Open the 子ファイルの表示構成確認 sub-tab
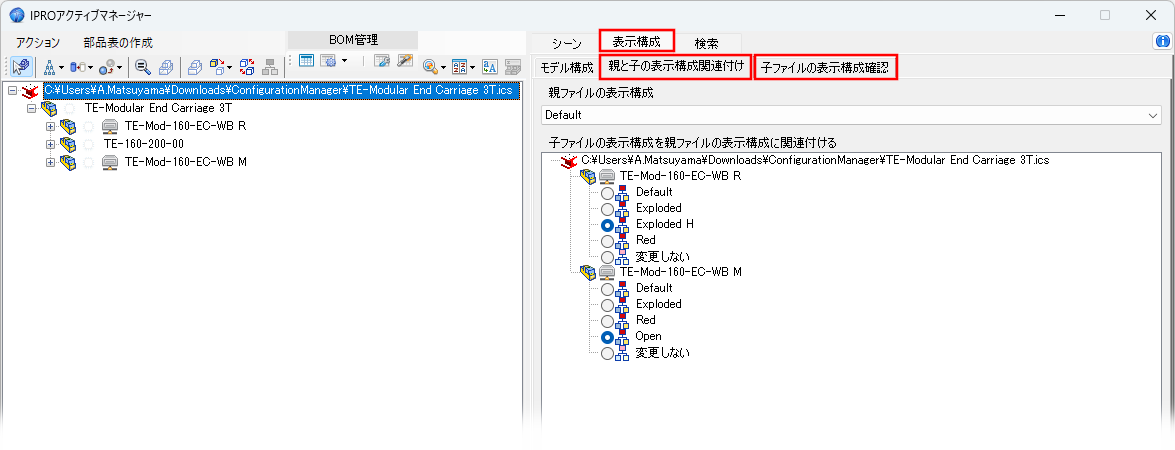Viewport: 1175px width, 450px height. pos(825,67)
